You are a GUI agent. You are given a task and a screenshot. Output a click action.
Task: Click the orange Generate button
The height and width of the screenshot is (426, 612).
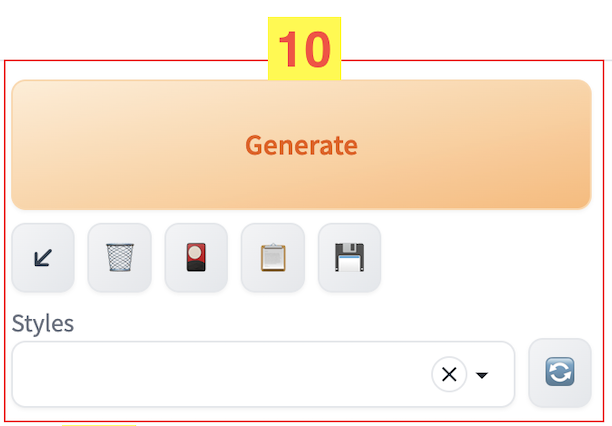(301, 145)
